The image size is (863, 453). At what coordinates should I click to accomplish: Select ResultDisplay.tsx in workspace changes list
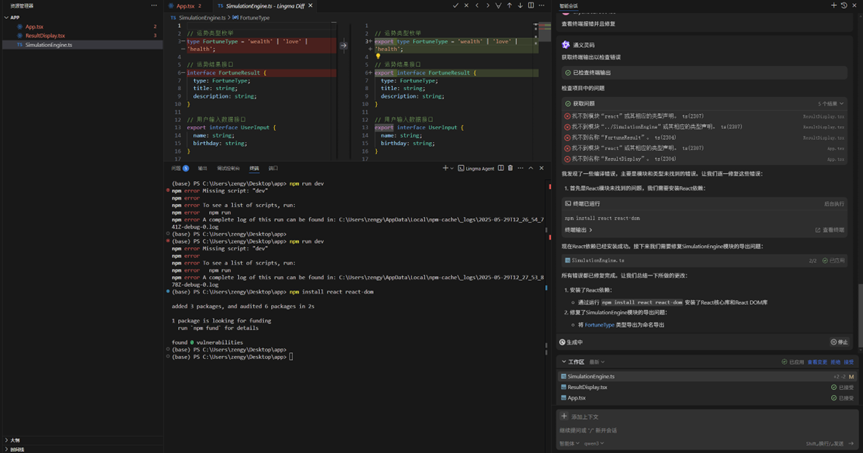[707, 387]
